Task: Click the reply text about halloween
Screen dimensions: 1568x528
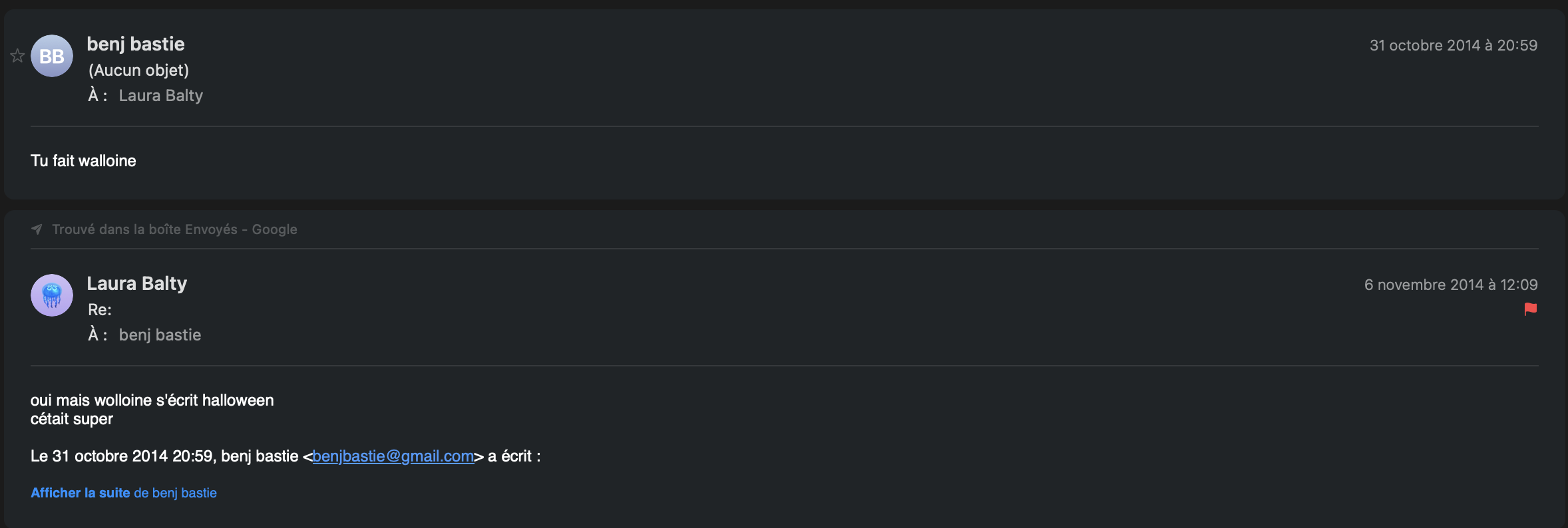Action: [x=152, y=400]
